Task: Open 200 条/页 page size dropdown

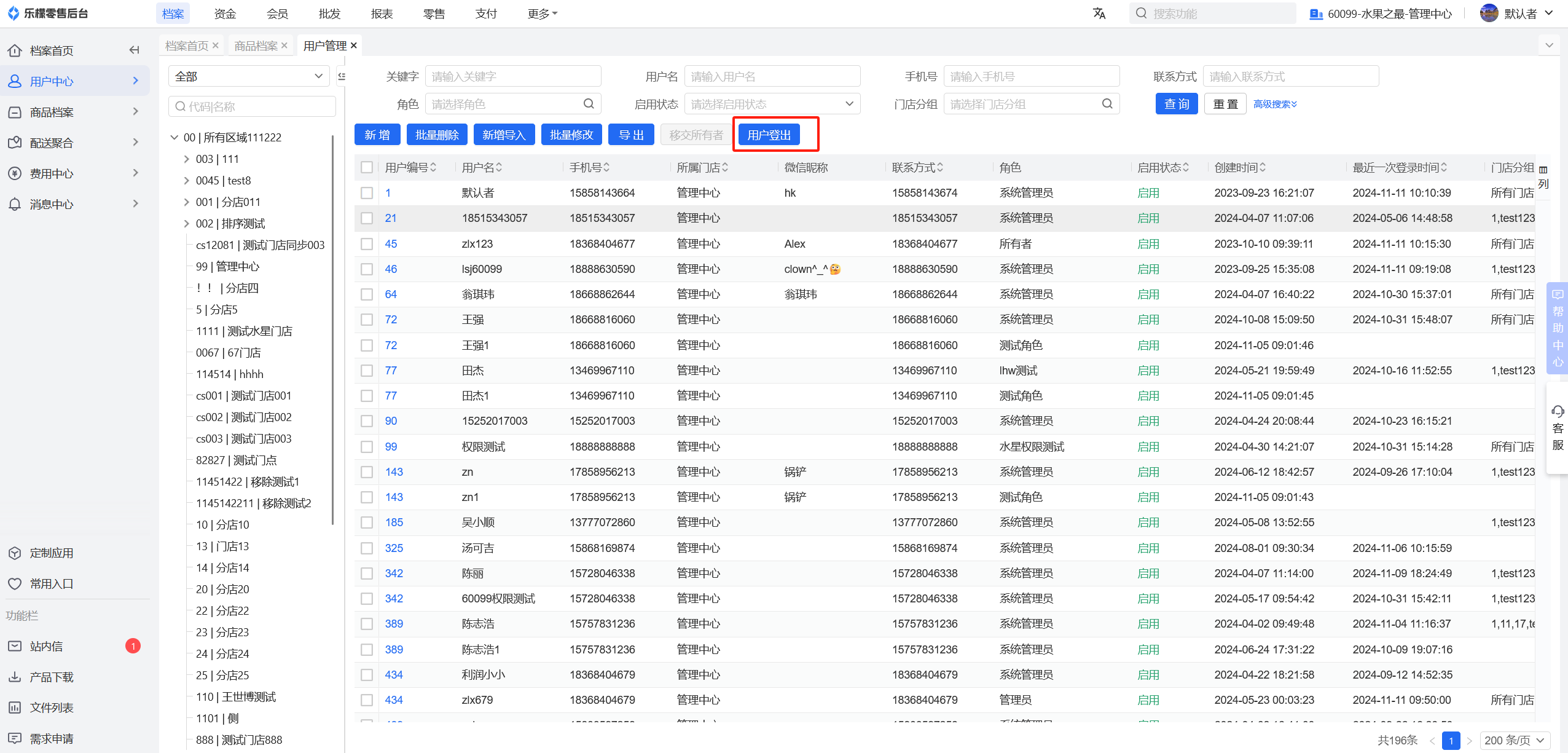Action: [x=1515, y=740]
